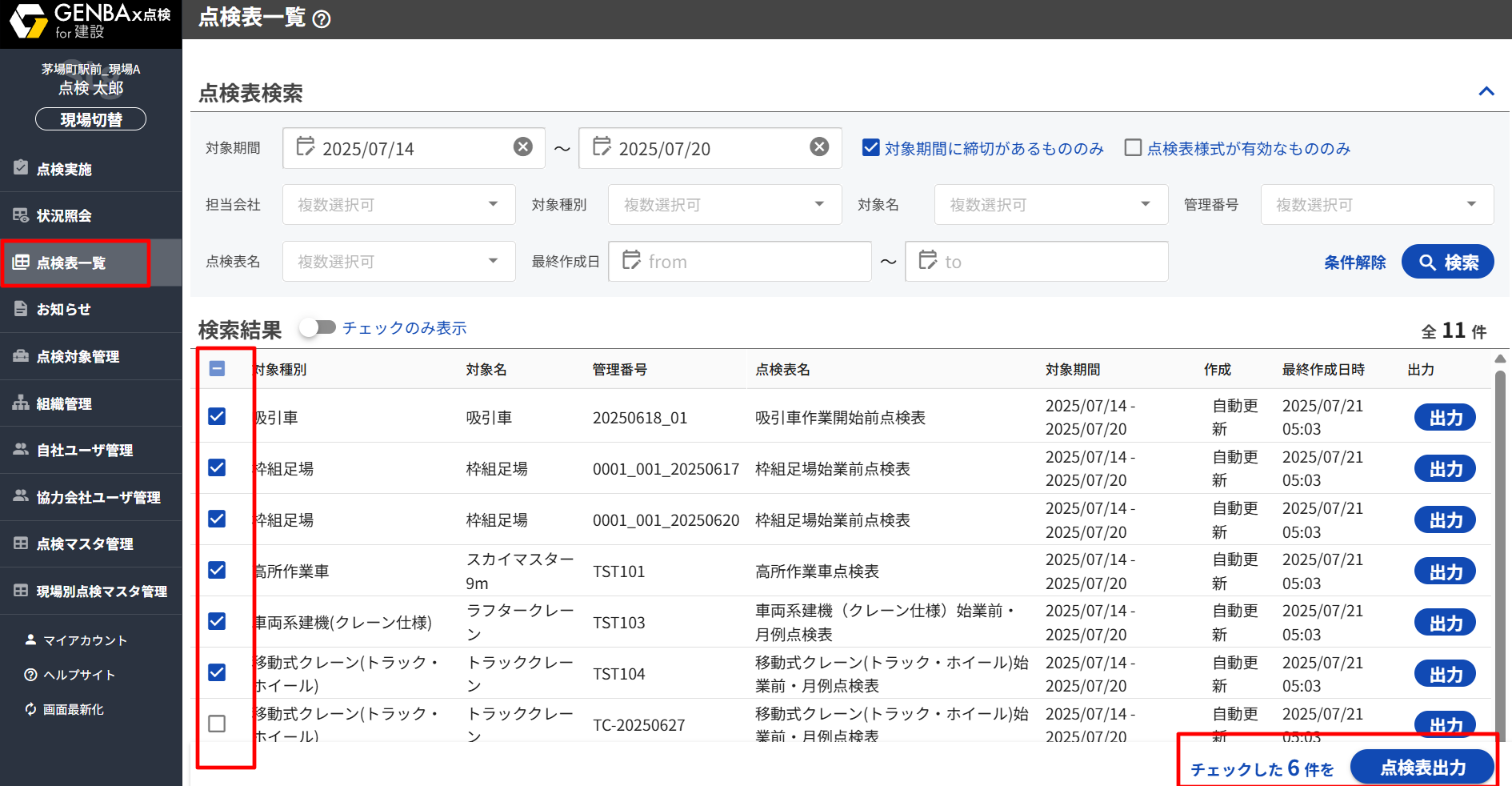Toggle チェックのみ表示 switch
The height and width of the screenshot is (786, 1512).
coord(318,327)
